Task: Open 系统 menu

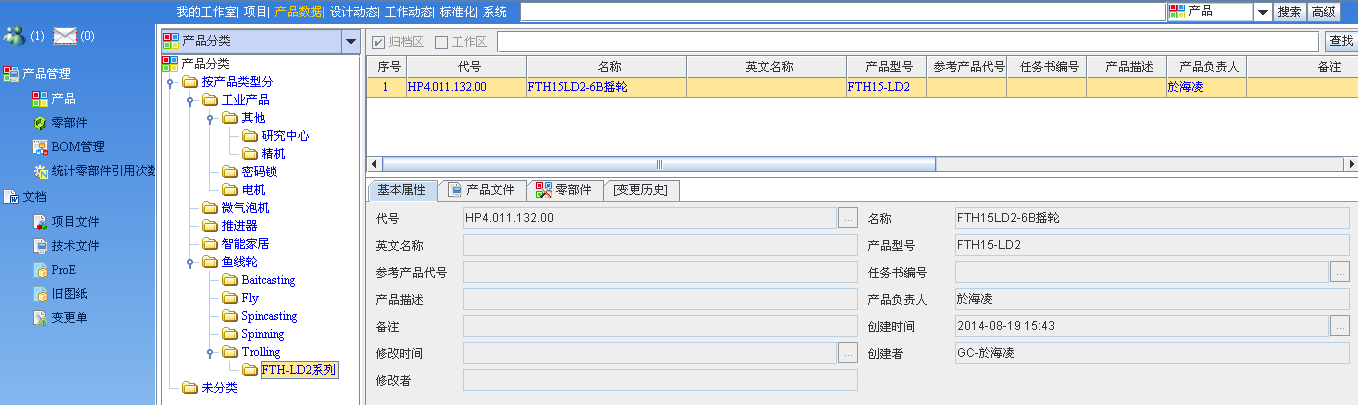Action: 495,12
